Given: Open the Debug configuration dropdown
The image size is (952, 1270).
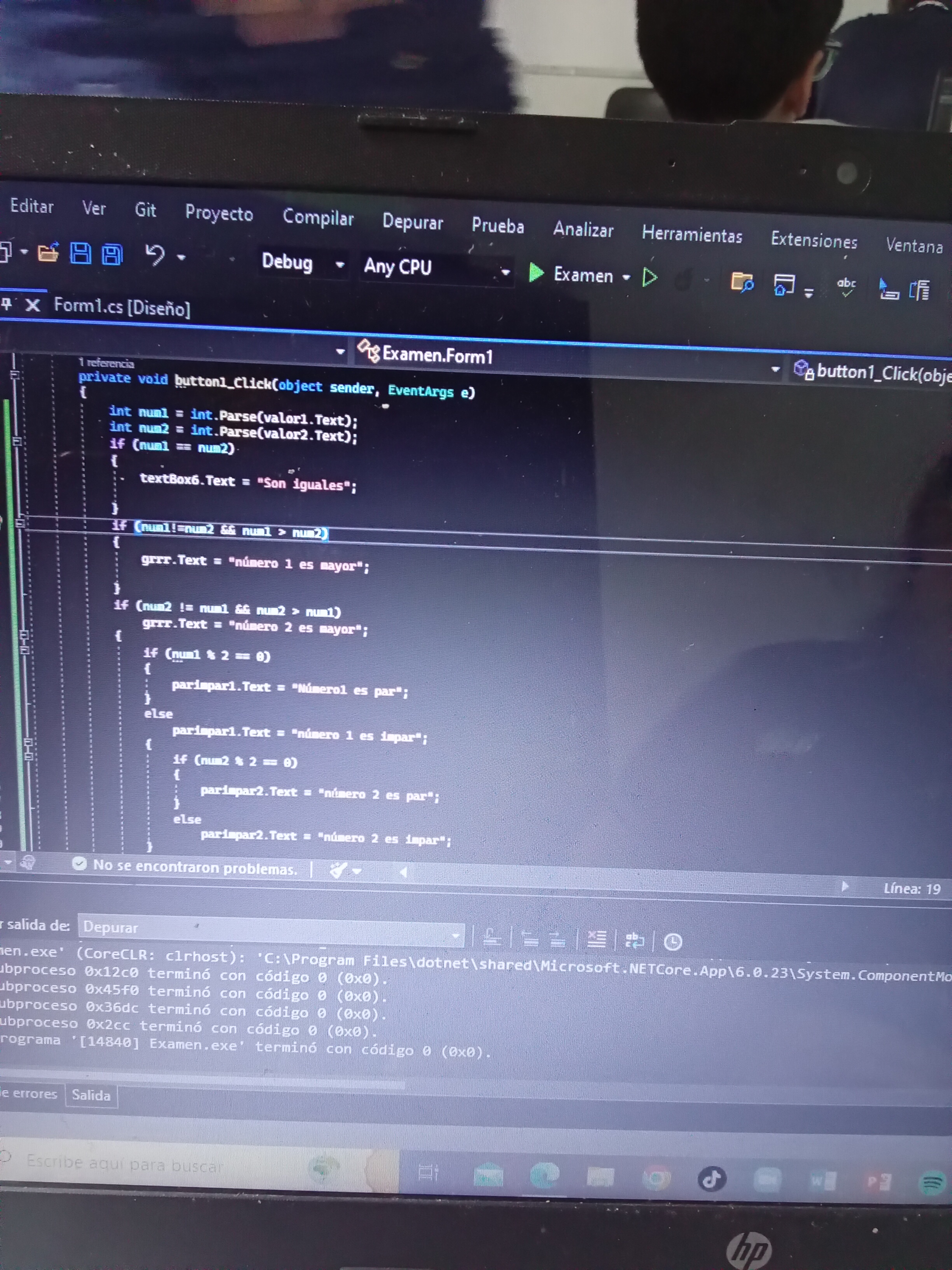Looking at the screenshot, I should 340,264.
